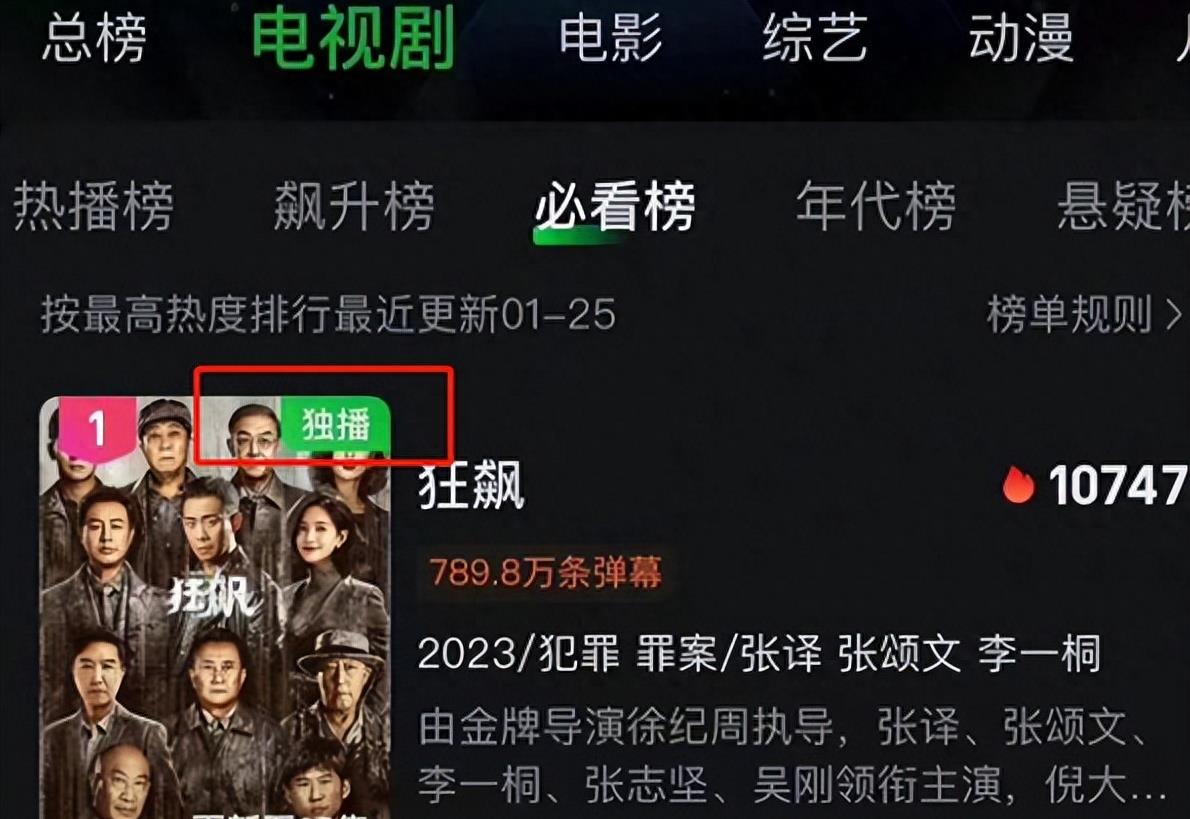Switch to the 电影 tab
The width and height of the screenshot is (1190, 819).
tap(611, 38)
